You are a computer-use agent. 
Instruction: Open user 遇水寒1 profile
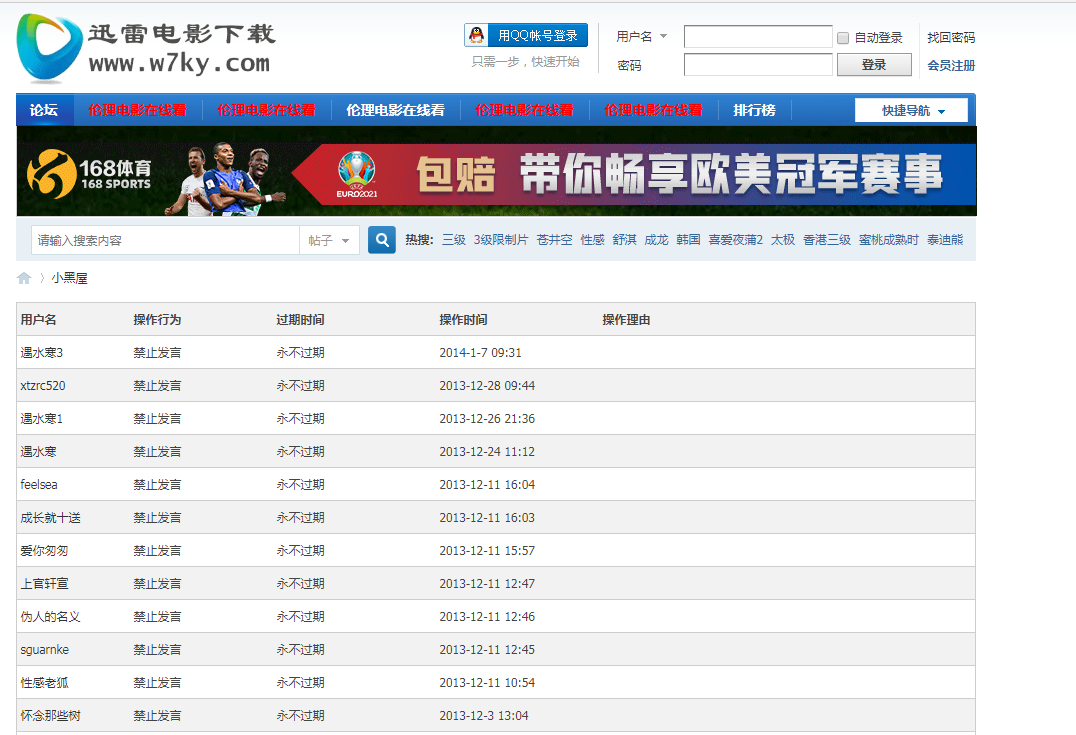point(42,419)
